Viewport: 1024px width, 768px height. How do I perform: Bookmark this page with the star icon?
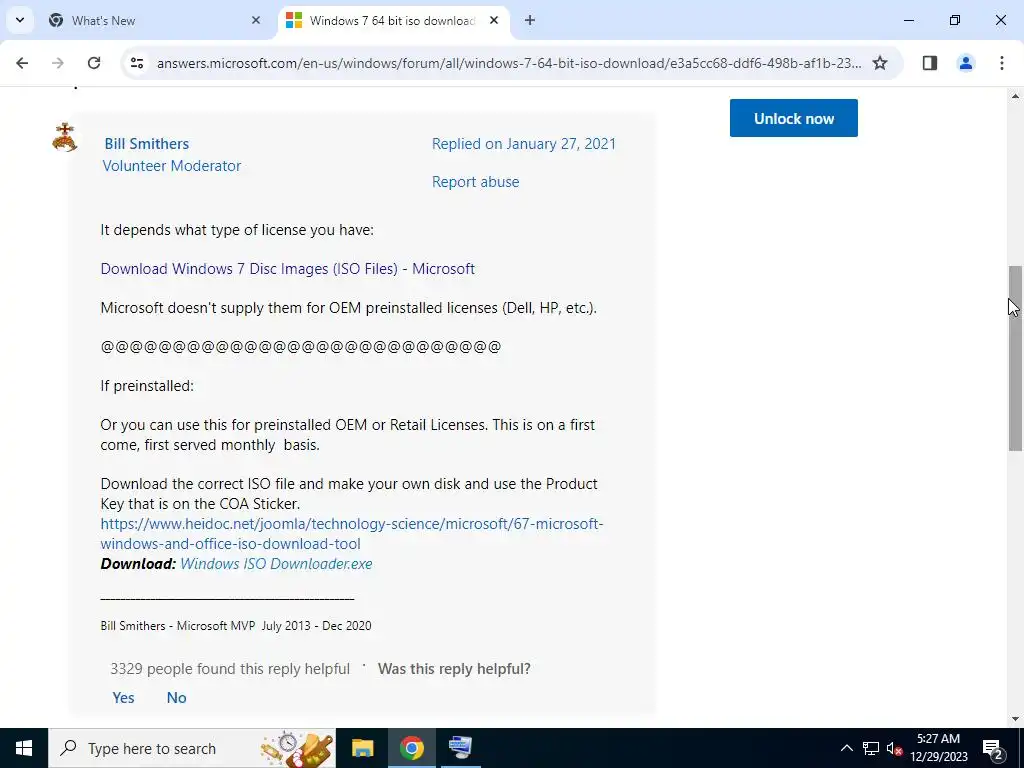point(880,63)
